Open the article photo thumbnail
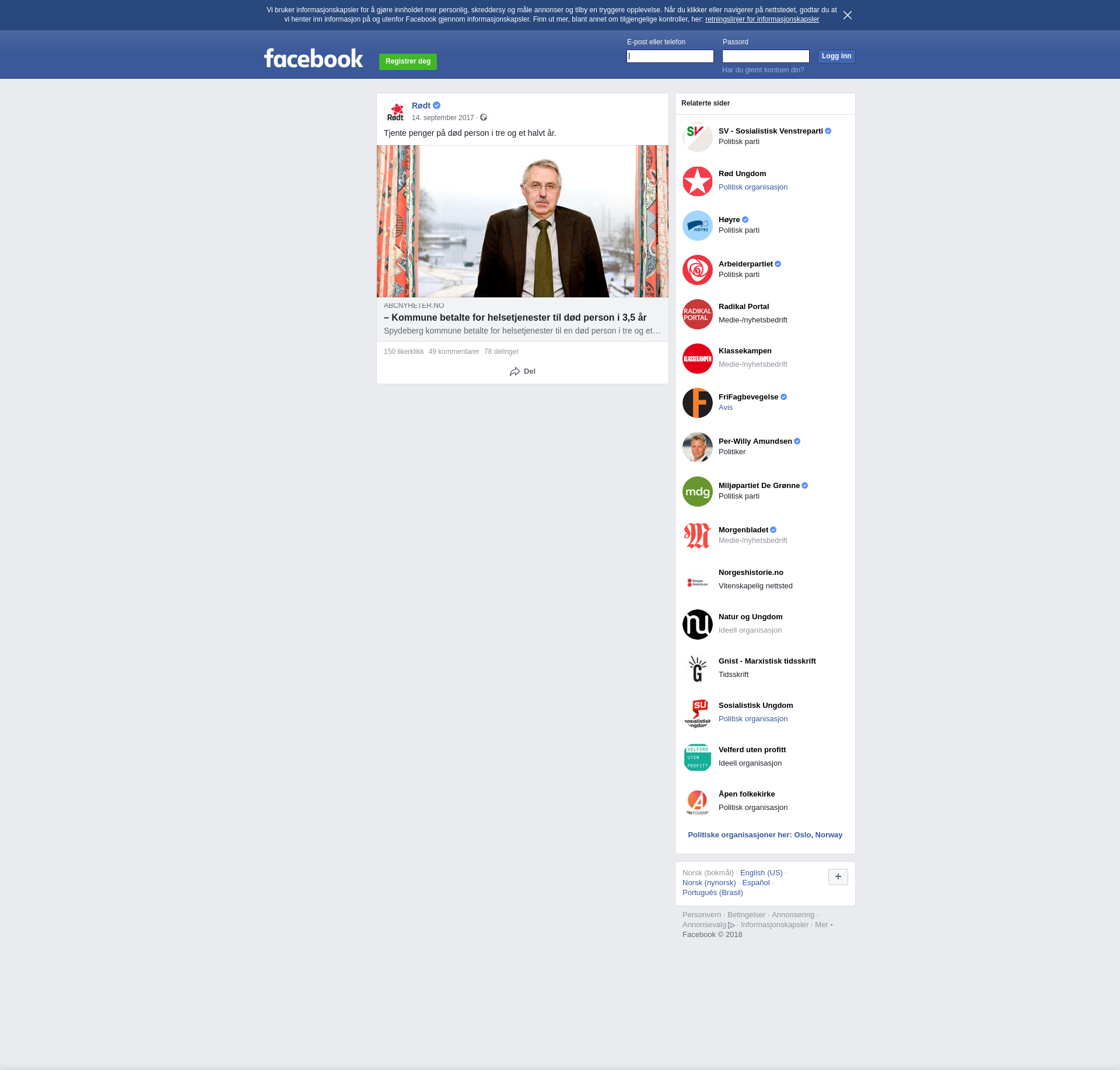The height and width of the screenshot is (1070, 1120). click(x=522, y=221)
